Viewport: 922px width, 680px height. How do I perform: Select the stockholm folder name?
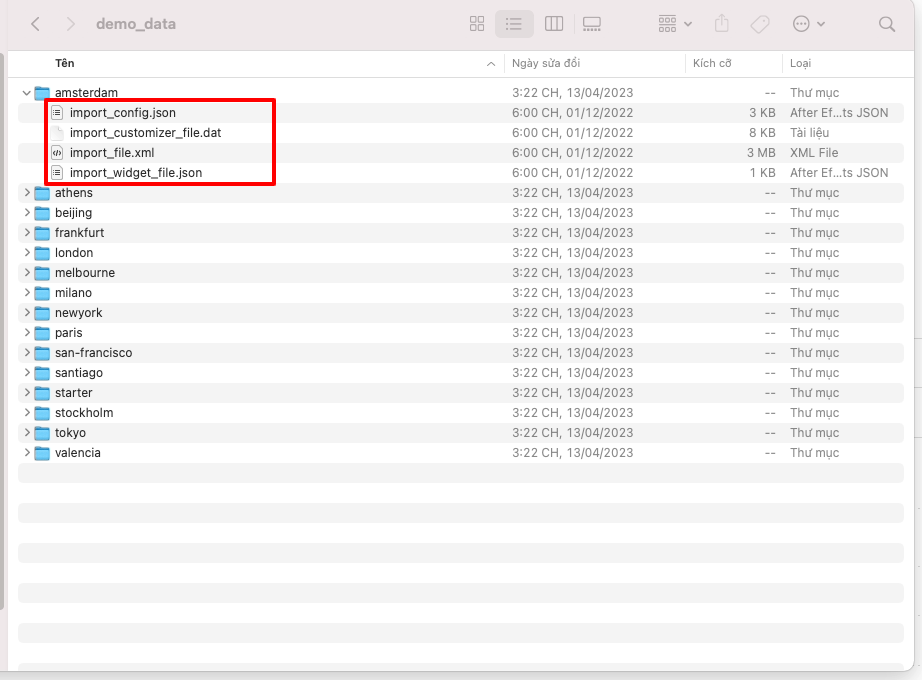pyautogui.click(x=84, y=413)
